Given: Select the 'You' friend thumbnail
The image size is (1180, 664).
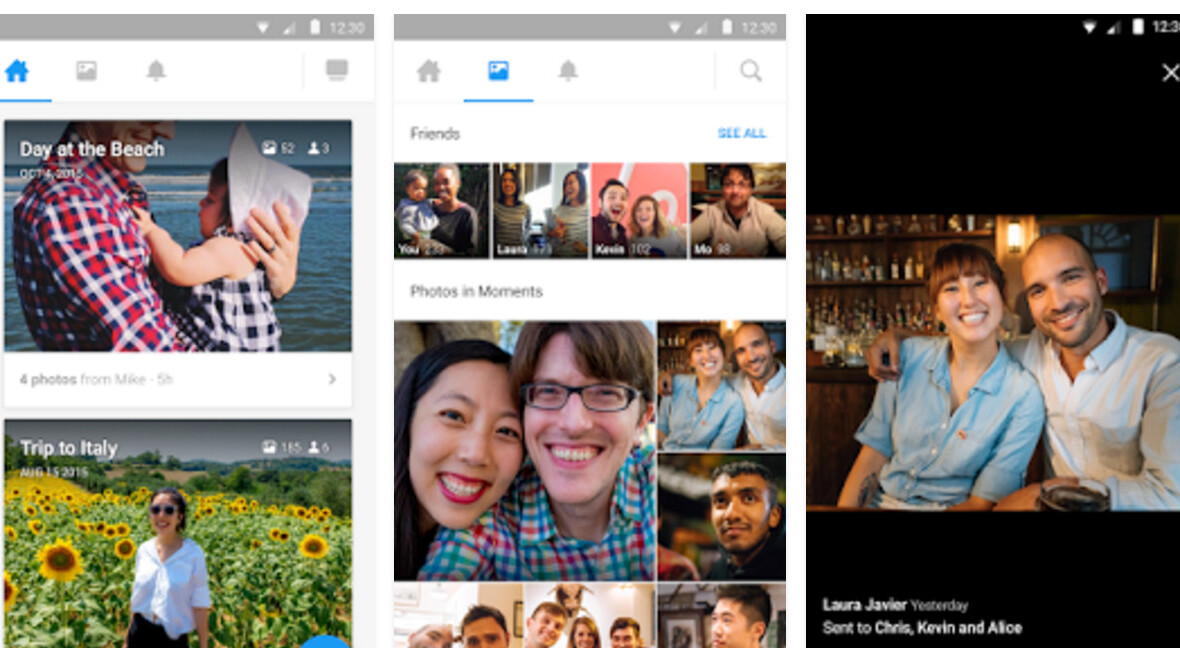Looking at the screenshot, I should click(441, 211).
